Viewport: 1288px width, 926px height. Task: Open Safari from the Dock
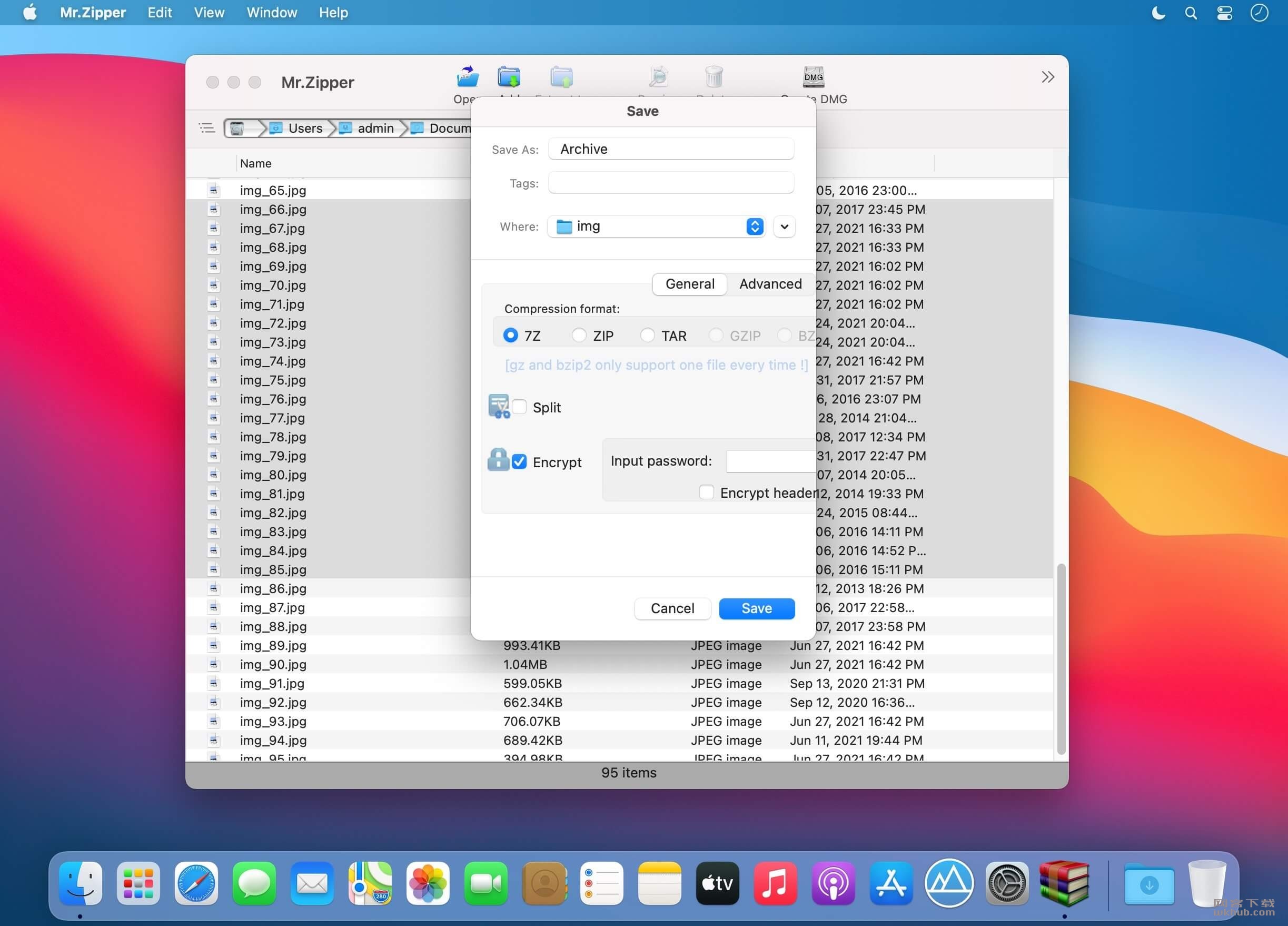coord(196,883)
